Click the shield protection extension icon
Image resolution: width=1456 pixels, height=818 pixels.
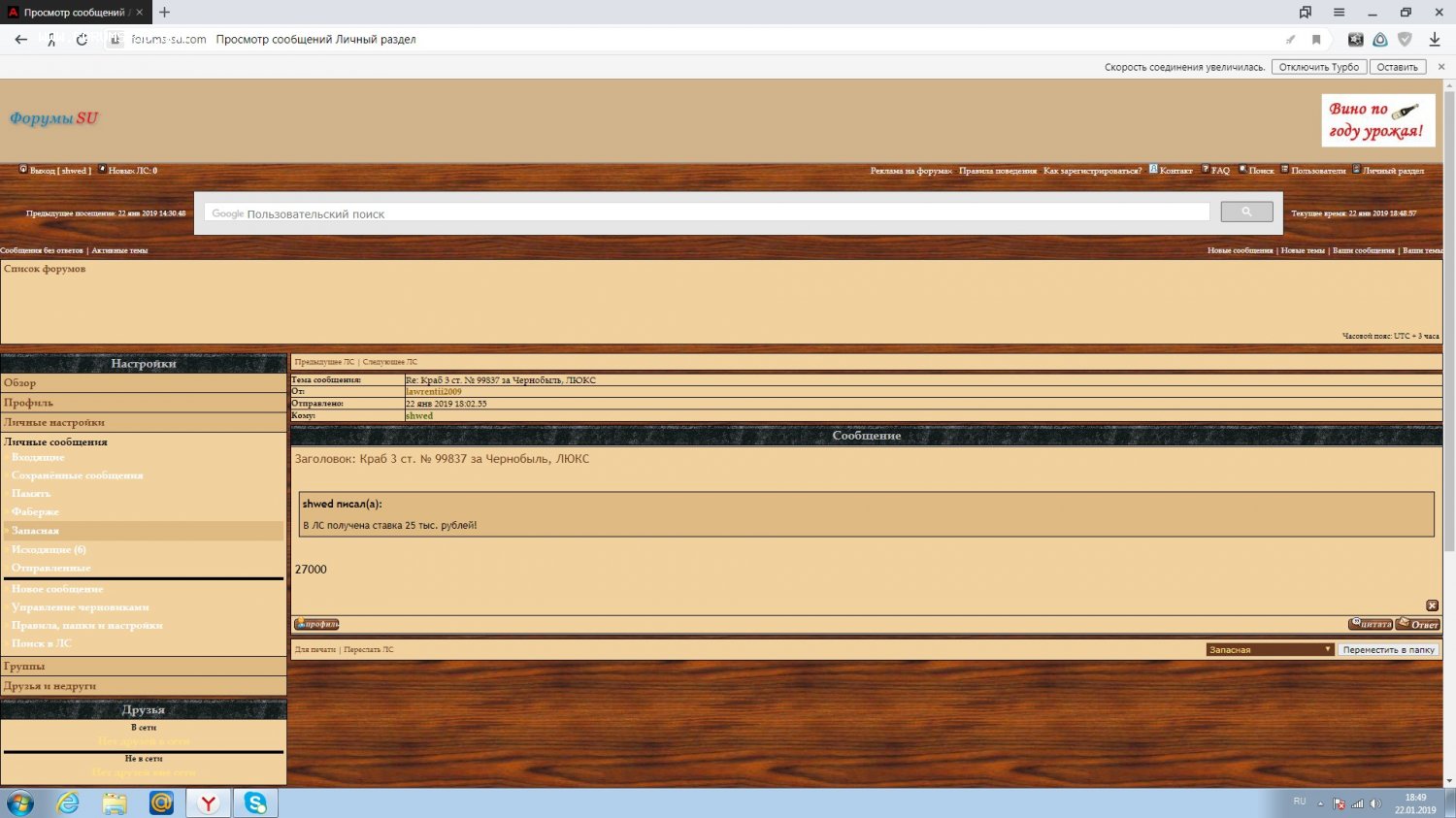point(1405,40)
